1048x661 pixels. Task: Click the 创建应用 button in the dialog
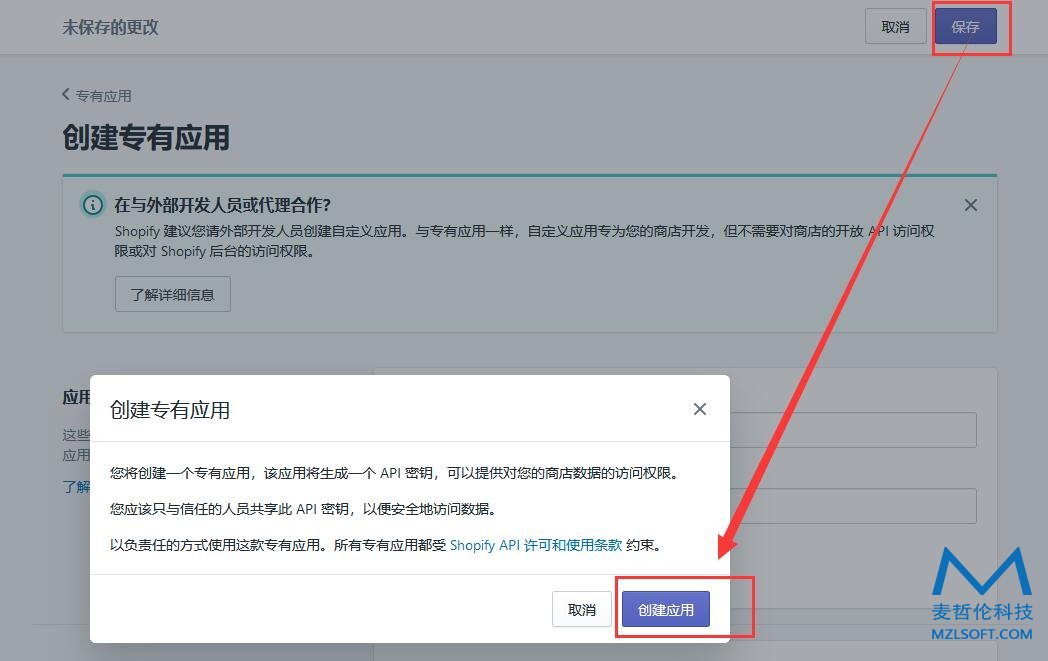pyautogui.click(x=665, y=610)
